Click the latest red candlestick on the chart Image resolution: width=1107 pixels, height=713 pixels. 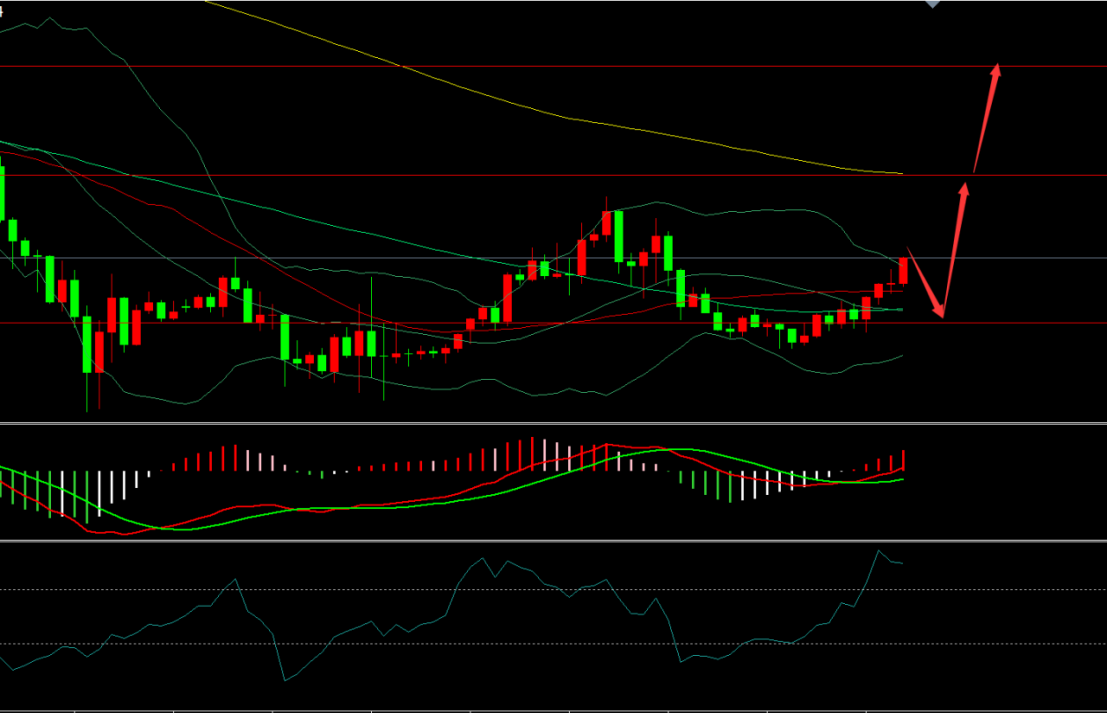[903, 271]
